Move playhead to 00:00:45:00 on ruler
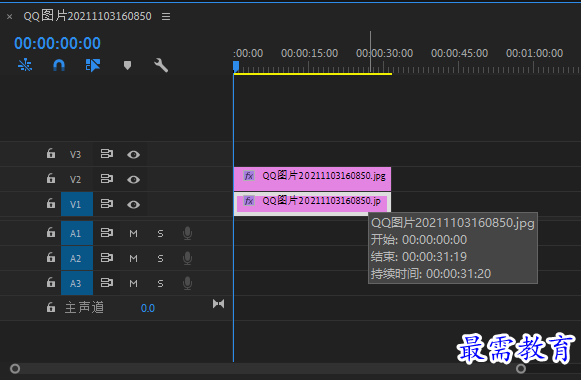The image size is (581, 380). coord(459,53)
